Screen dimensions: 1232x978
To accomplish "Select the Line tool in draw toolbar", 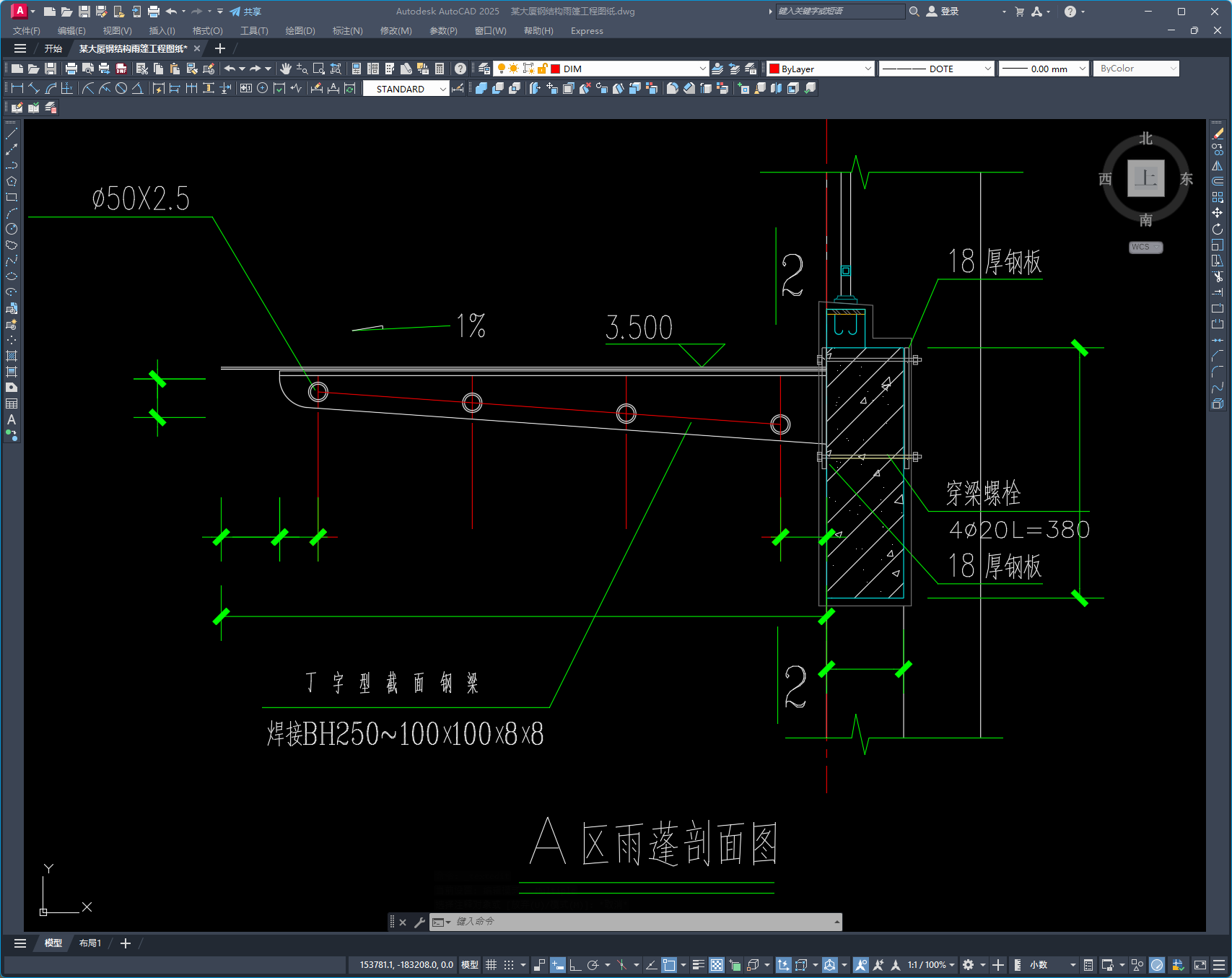I will (x=12, y=134).
